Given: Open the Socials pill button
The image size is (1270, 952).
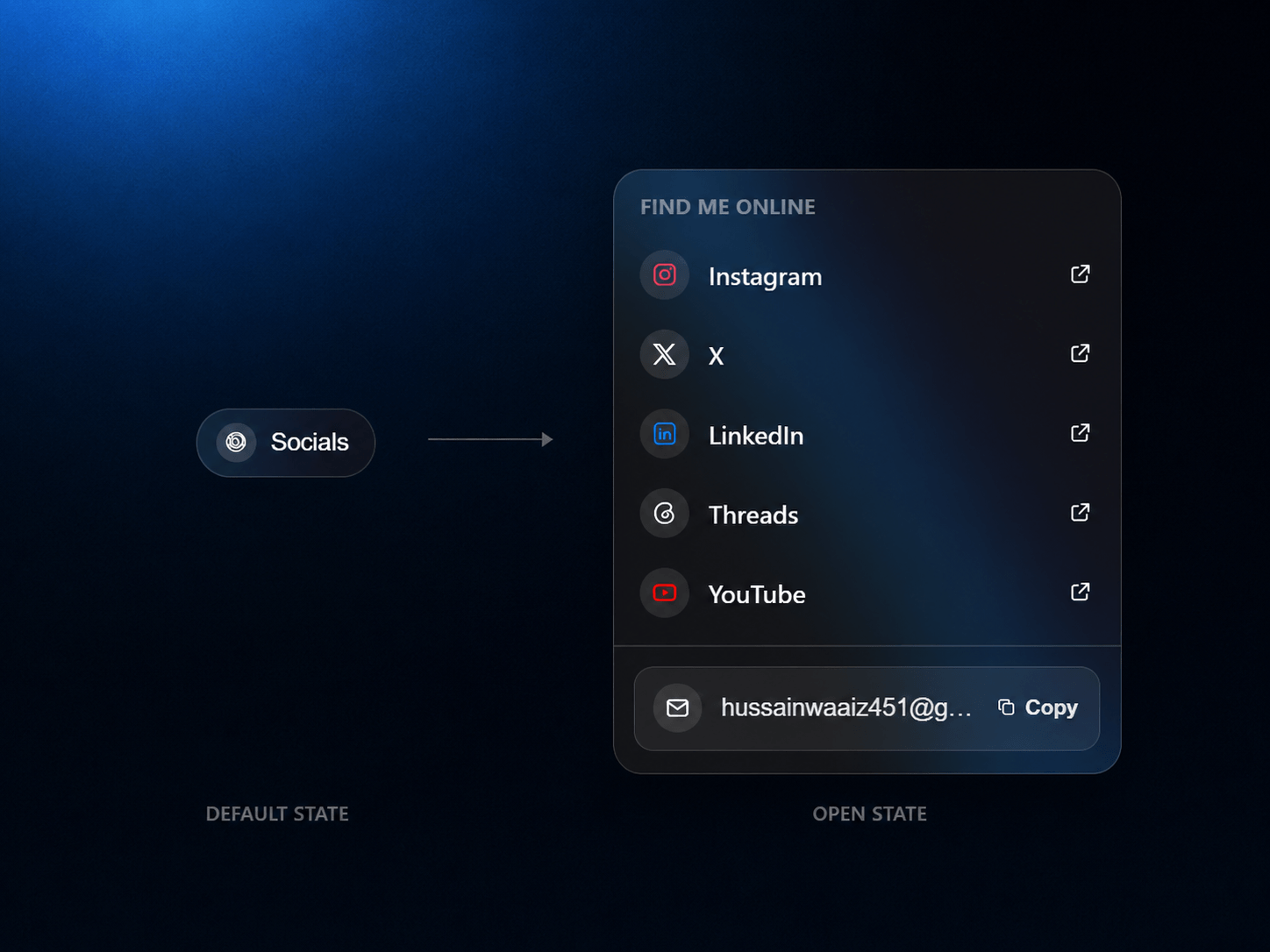Looking at the screenshot, I should point(286,443).
